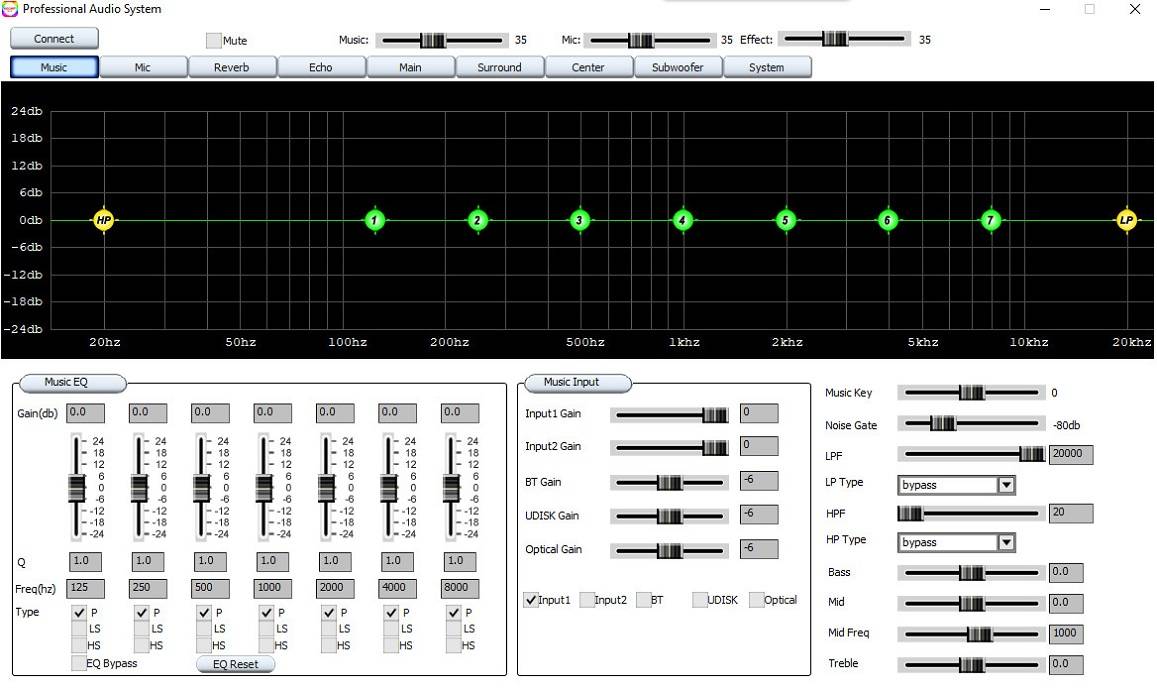Check the HS type for the 500 Hz band
The width and height of the screenshot is (1157, 691).
click(204, 645)
